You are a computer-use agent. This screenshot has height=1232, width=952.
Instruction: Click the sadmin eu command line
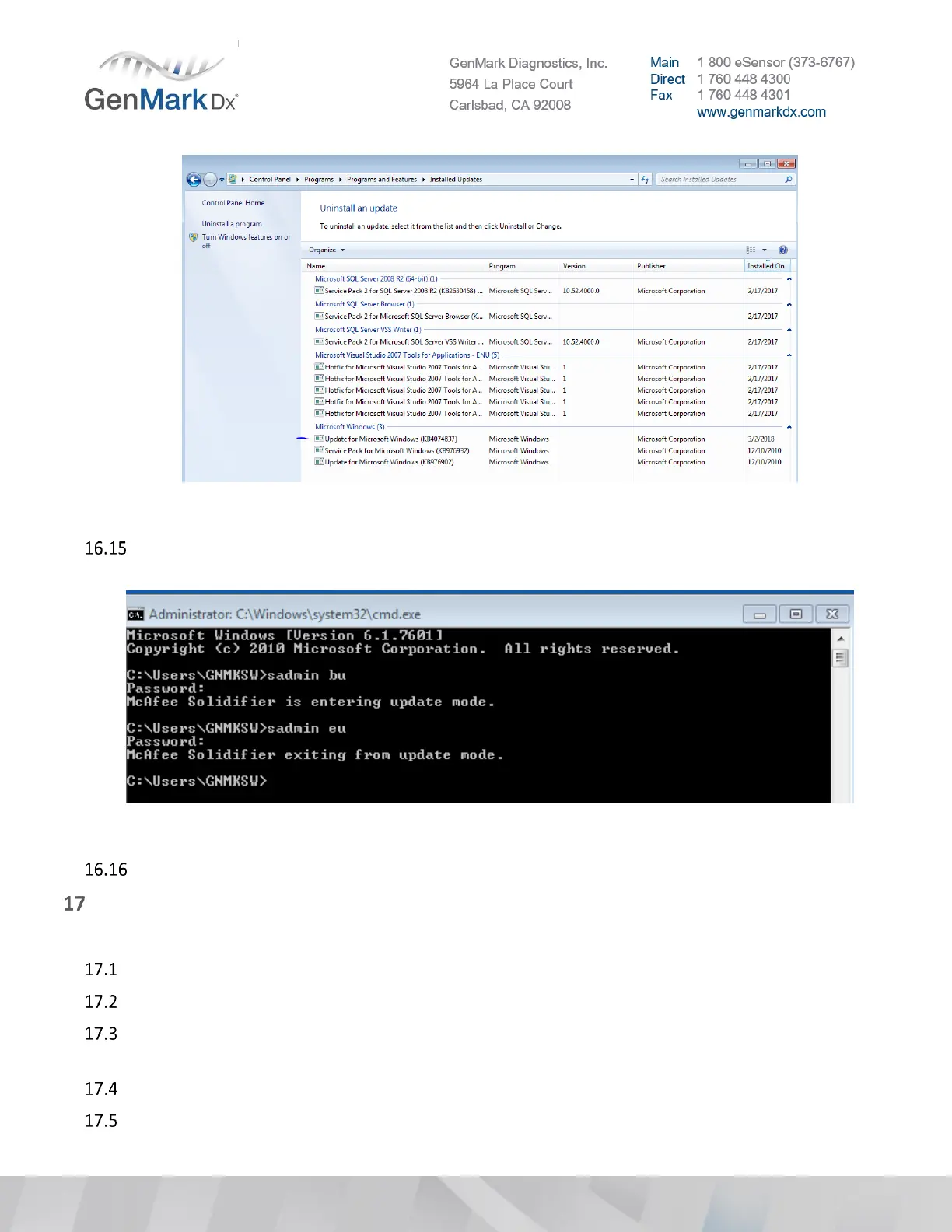click(x=236, y=728)
